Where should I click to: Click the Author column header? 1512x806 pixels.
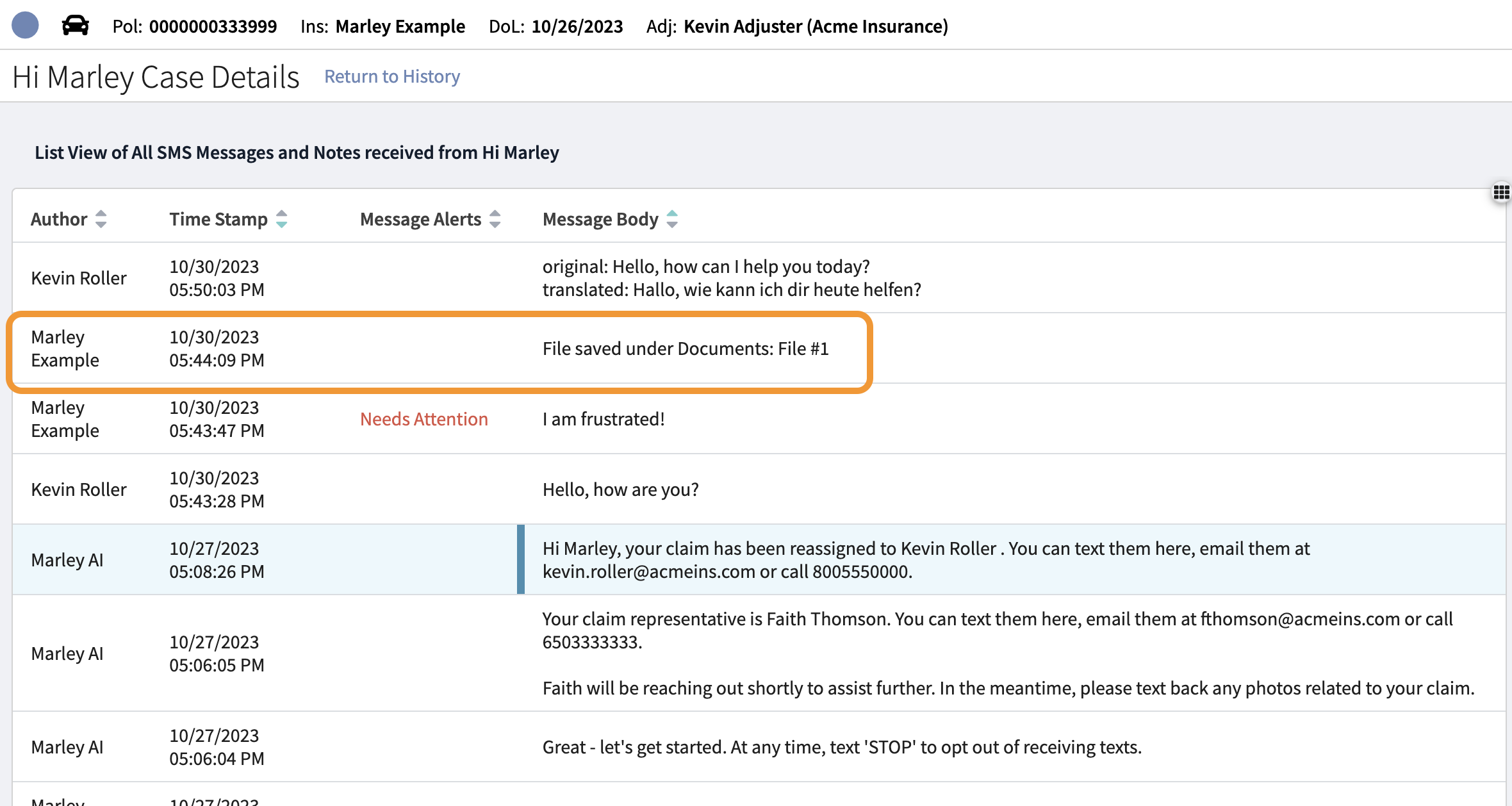59,219
